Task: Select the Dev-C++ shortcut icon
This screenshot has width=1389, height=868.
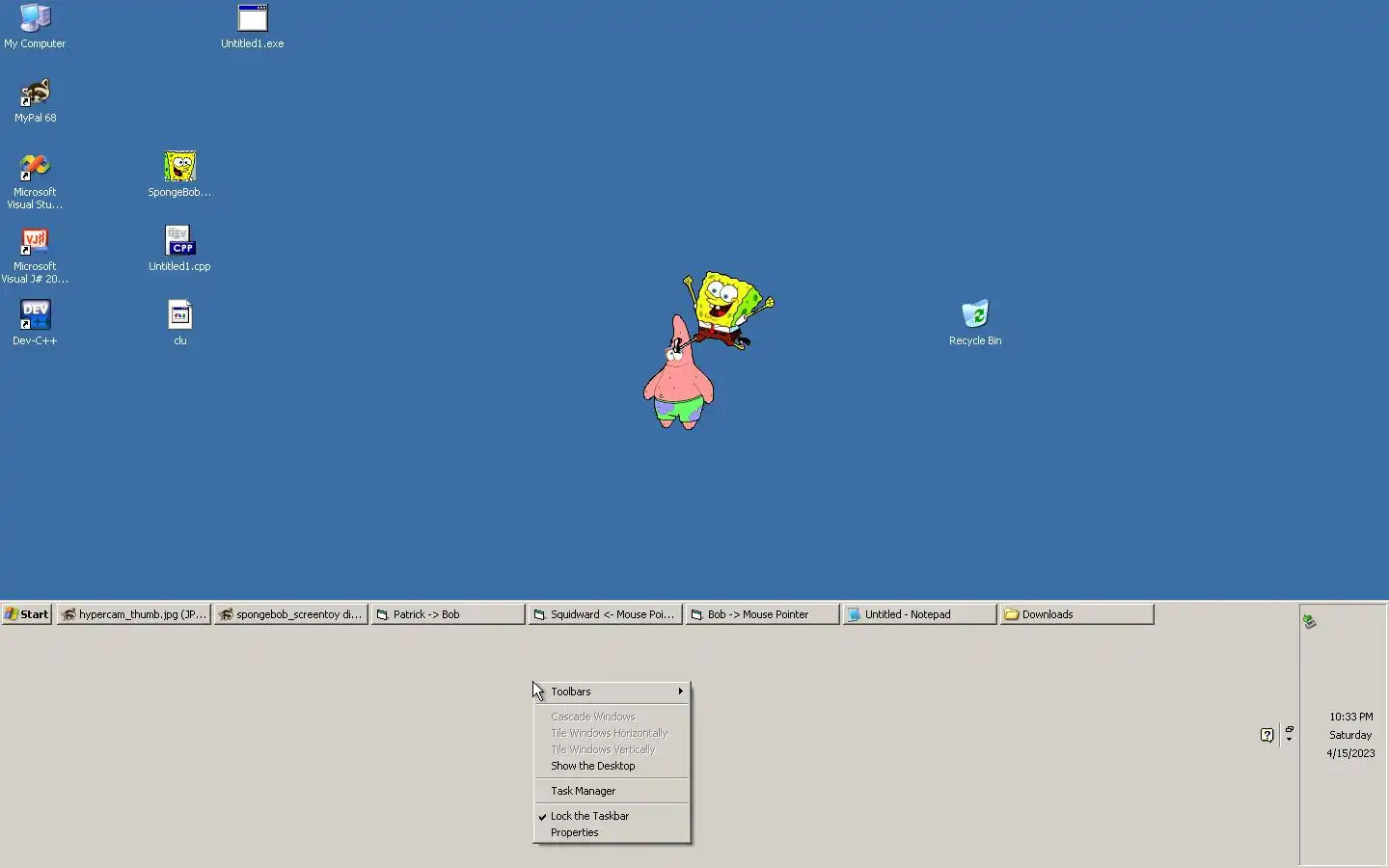Action: (35, 323)
